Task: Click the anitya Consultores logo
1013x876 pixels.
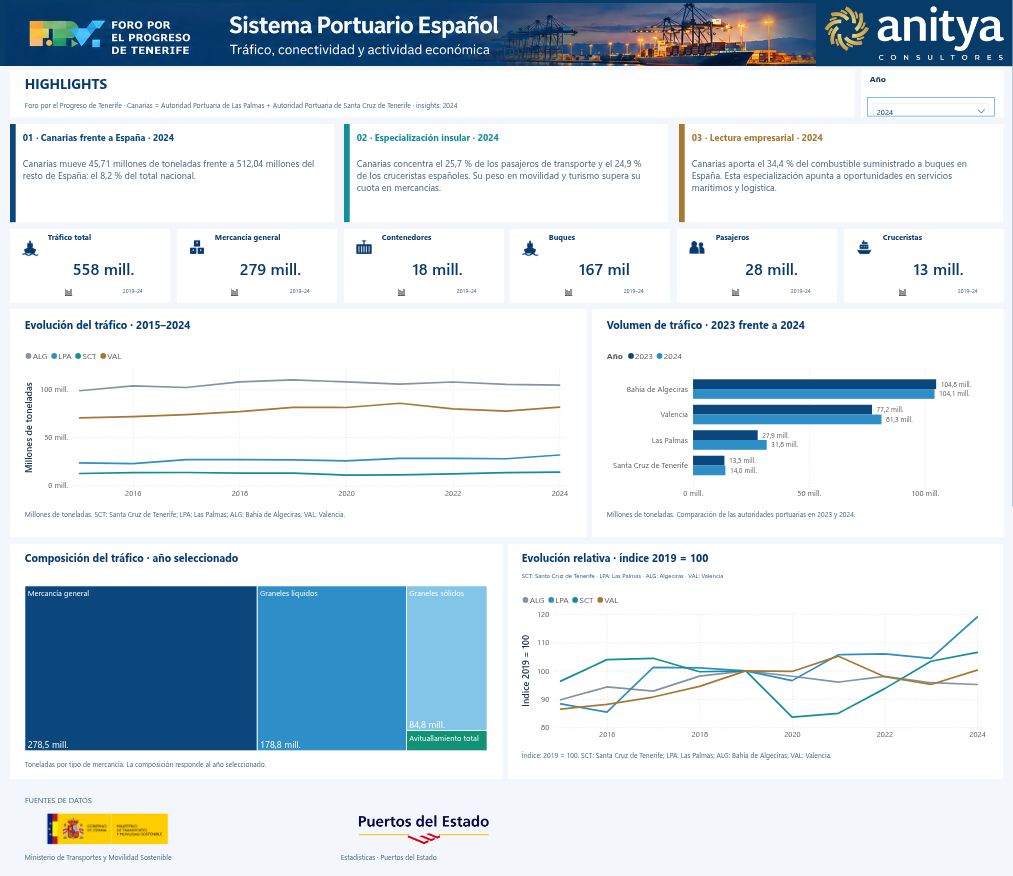Action: [x=914, y=32]
